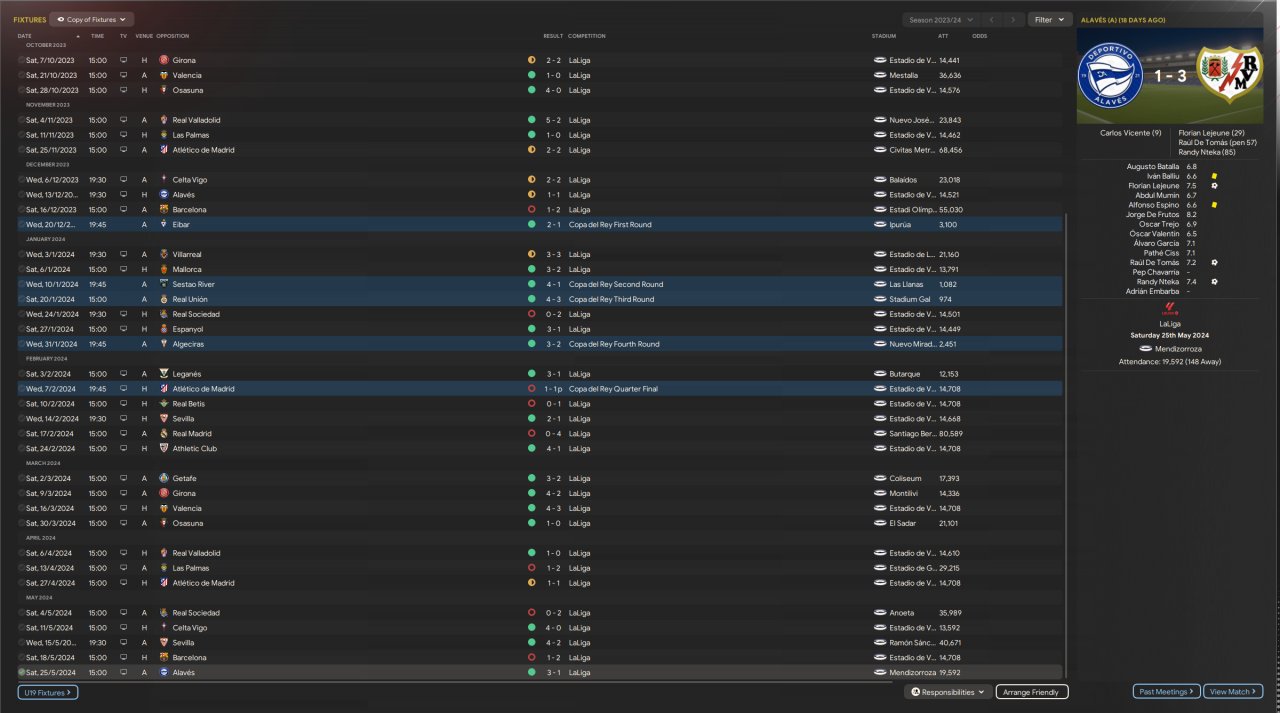Click the stadium icon for Mestalla

880,75
